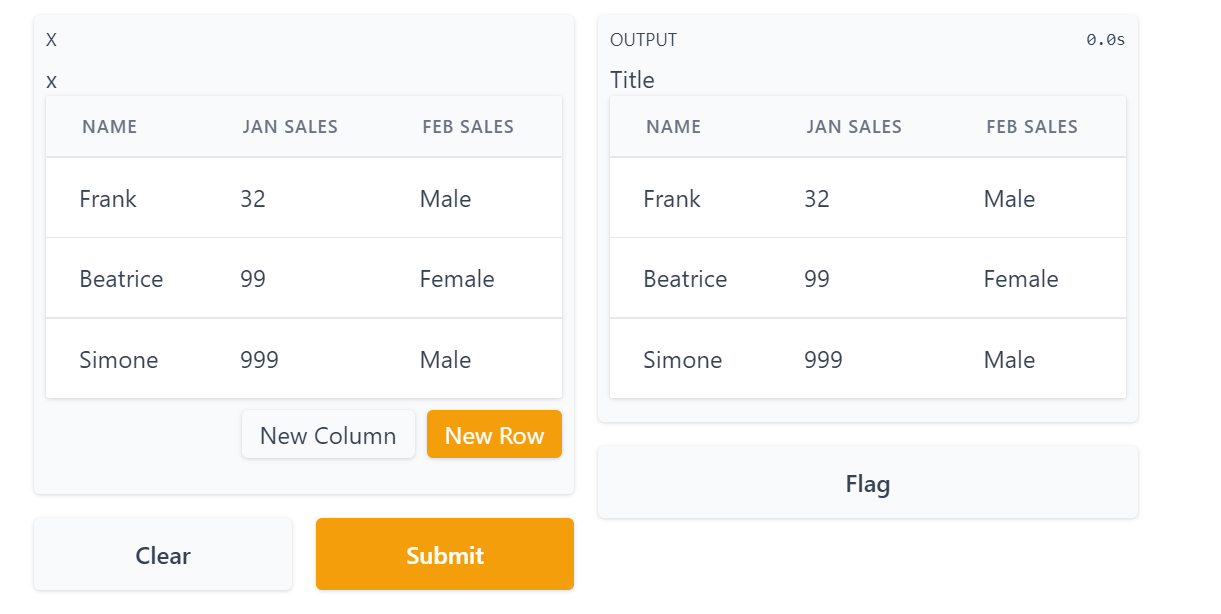Click the Female cell in input table

point(457,279)
